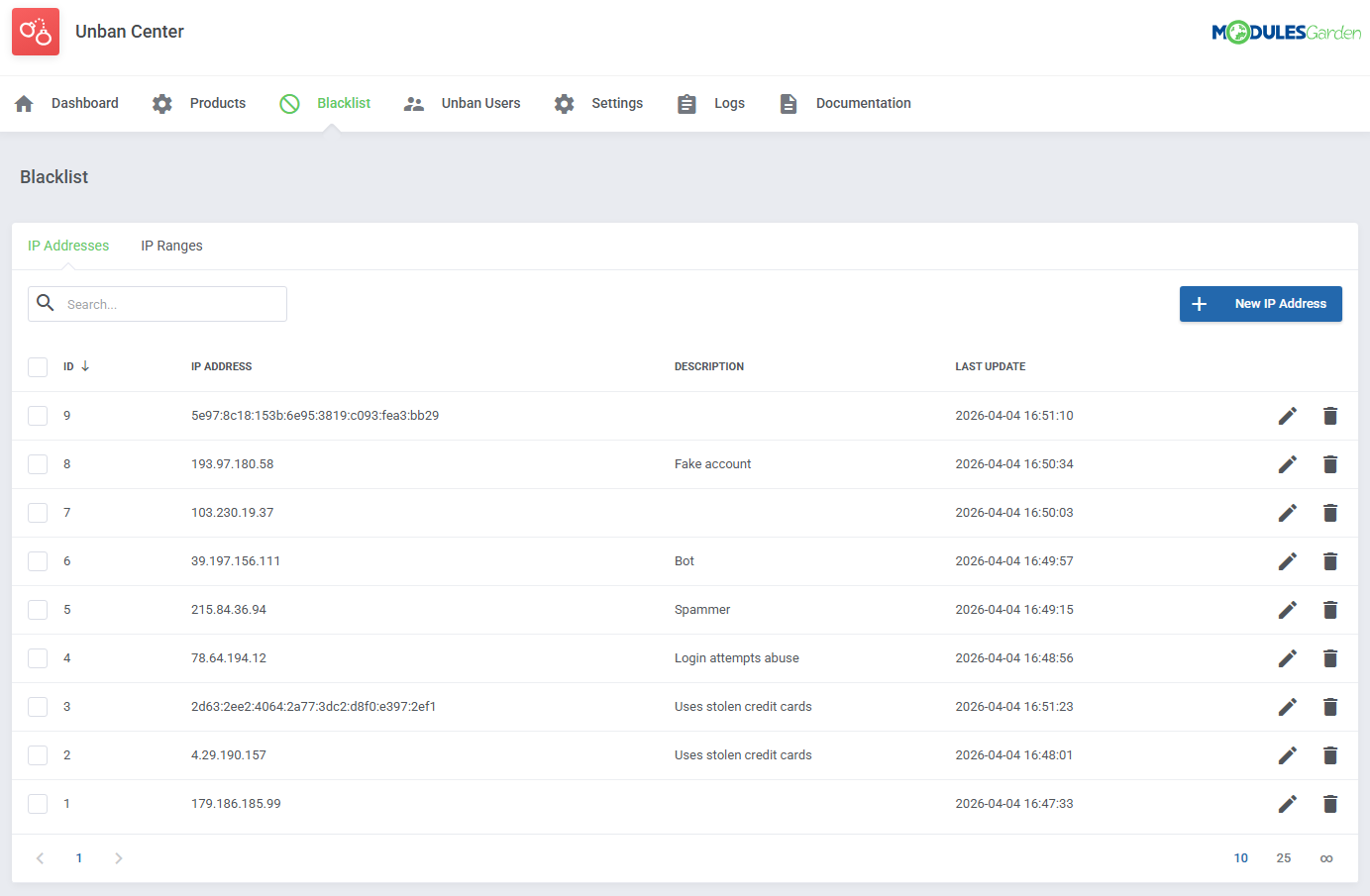Screen dimensions: 1370x896
Task: Delete the 'Bot' entry using trash icon
Action: pyautogui.click(x=1330, y=560)
